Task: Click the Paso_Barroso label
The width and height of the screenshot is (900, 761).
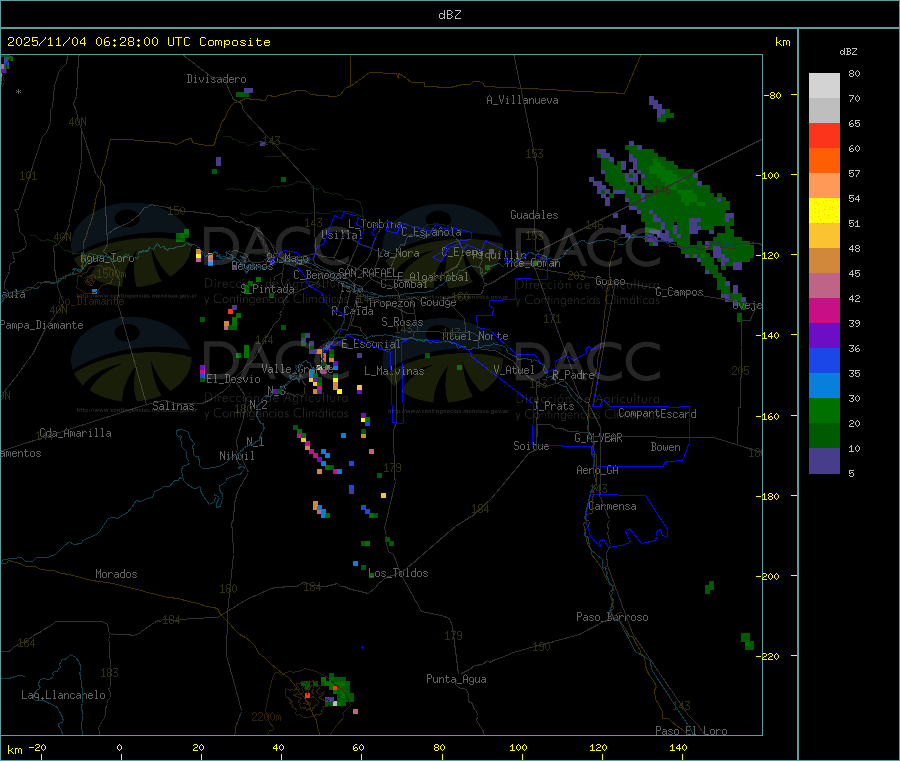Action: click(x=612, y=617)
